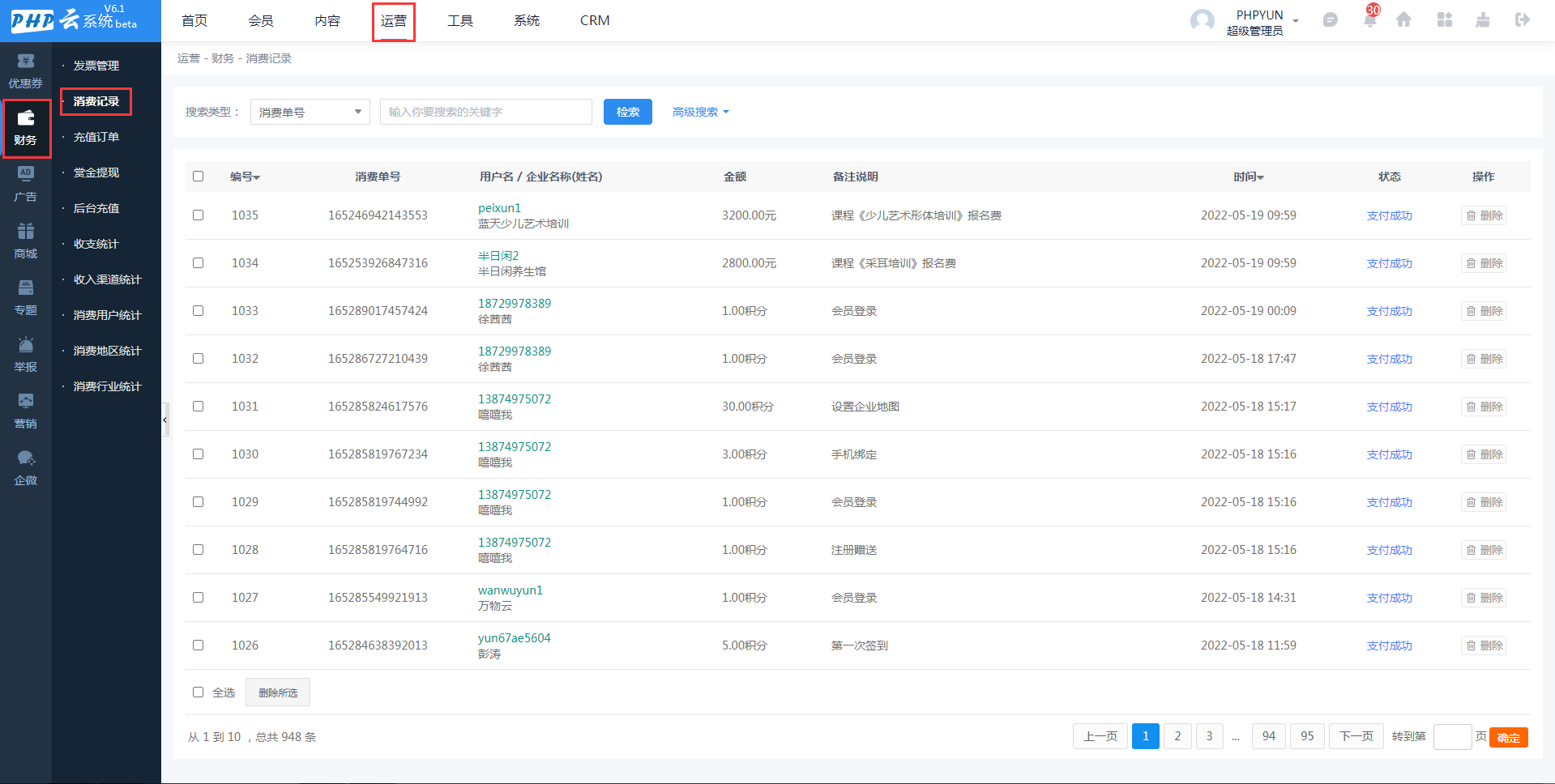Go to page 95

tap(1307, 736)
